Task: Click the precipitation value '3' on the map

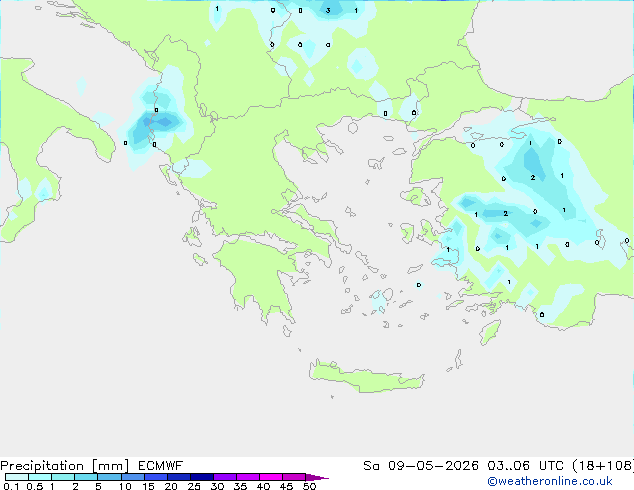Action: coord(328,11)
